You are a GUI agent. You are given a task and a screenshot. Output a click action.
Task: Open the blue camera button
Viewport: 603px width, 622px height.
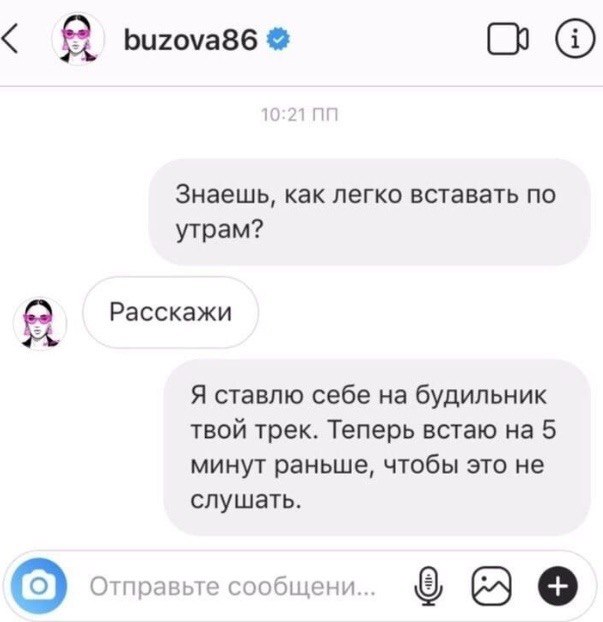(x=39, y=586)
